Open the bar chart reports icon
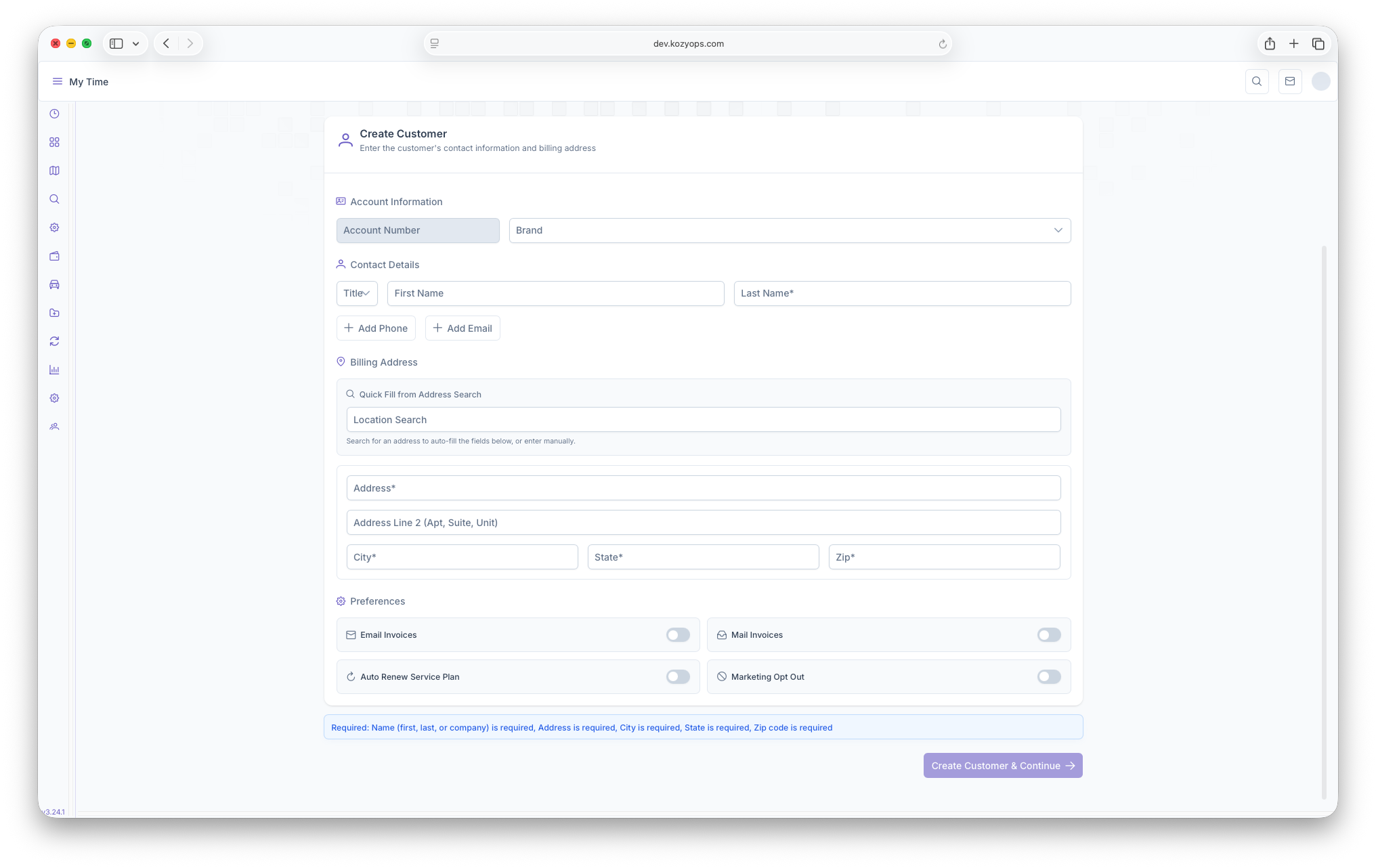The height and width of the screenshot is (868, 1376). point(54,370)
